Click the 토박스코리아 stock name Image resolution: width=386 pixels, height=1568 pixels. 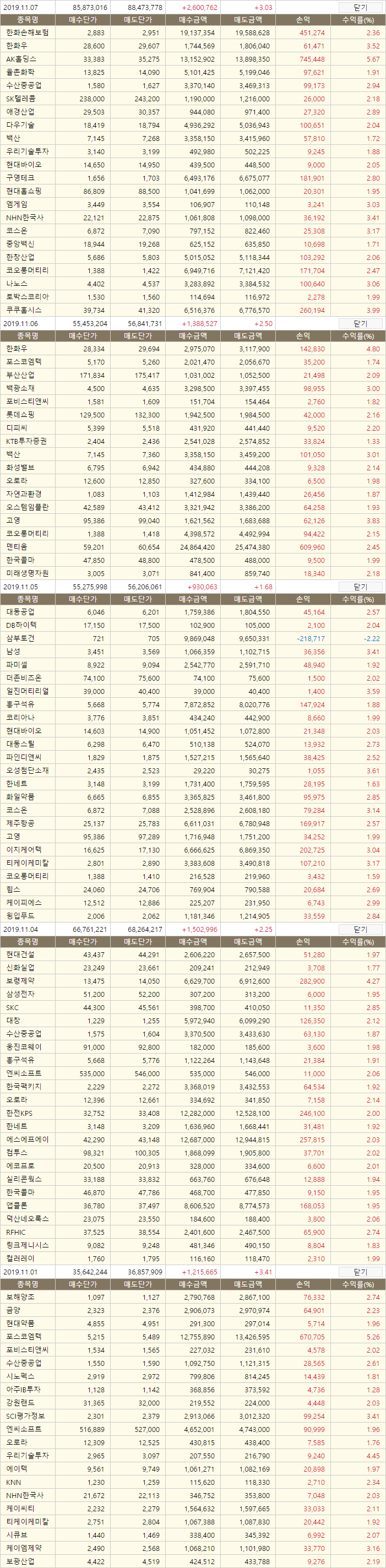point(28,296)
